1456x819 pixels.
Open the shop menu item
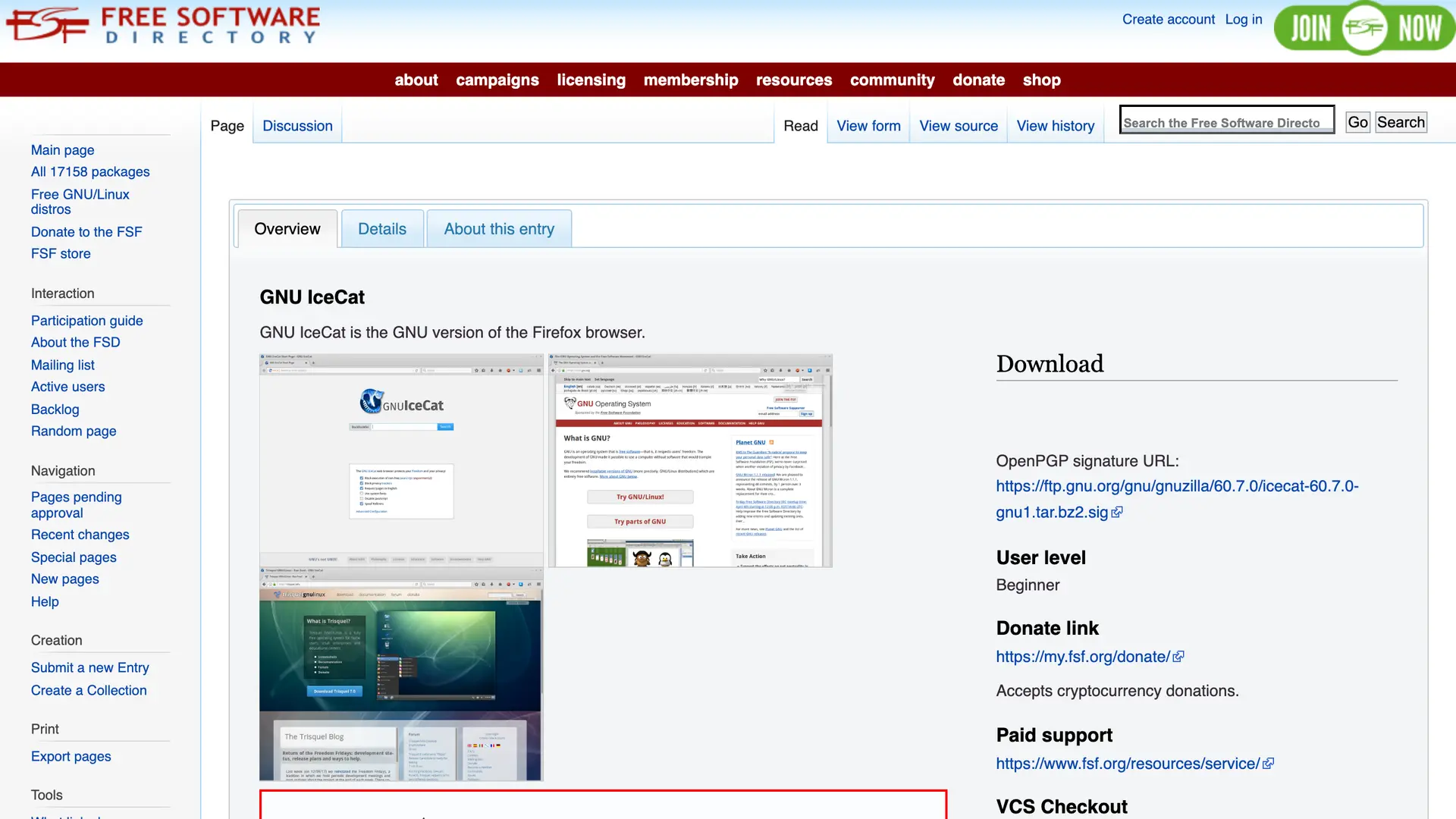point(1041,80)
